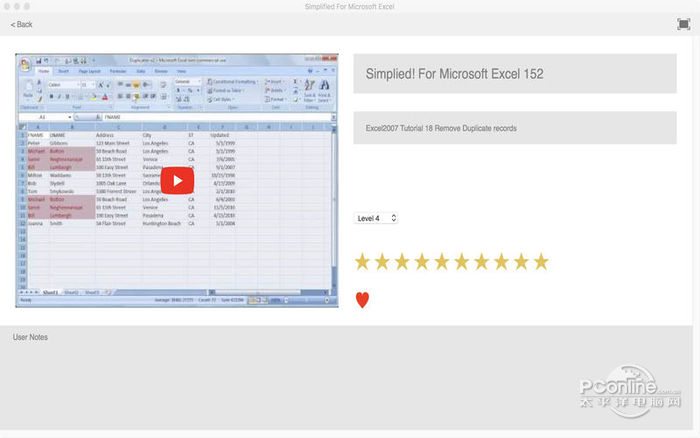Play the video with the red play button
Screen dimensions: 700x438
point(177,180)
